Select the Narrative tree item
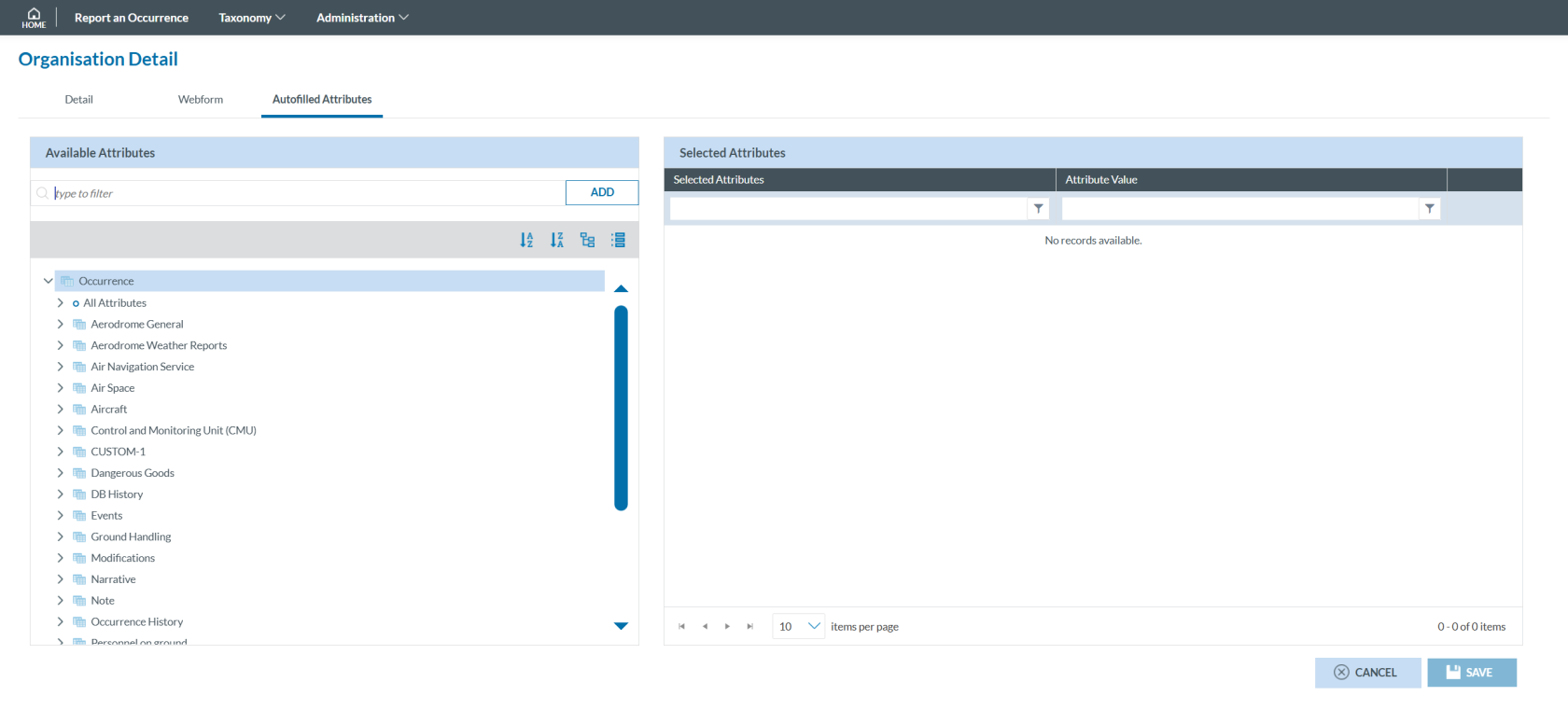Screen dimensions: 1568x710 coord(113,579)
